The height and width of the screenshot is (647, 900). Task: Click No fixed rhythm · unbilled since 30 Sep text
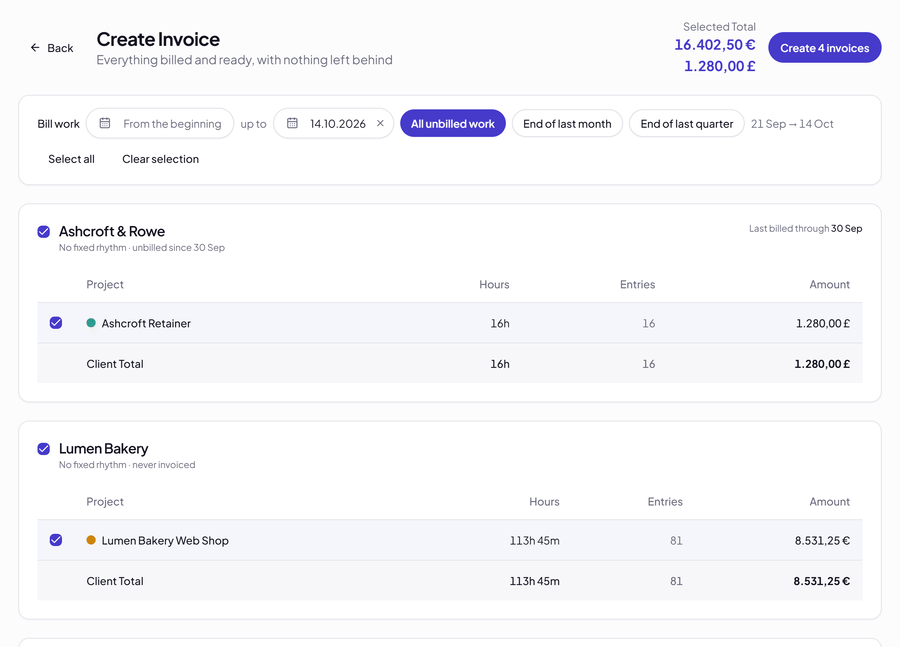pos(142,247)
